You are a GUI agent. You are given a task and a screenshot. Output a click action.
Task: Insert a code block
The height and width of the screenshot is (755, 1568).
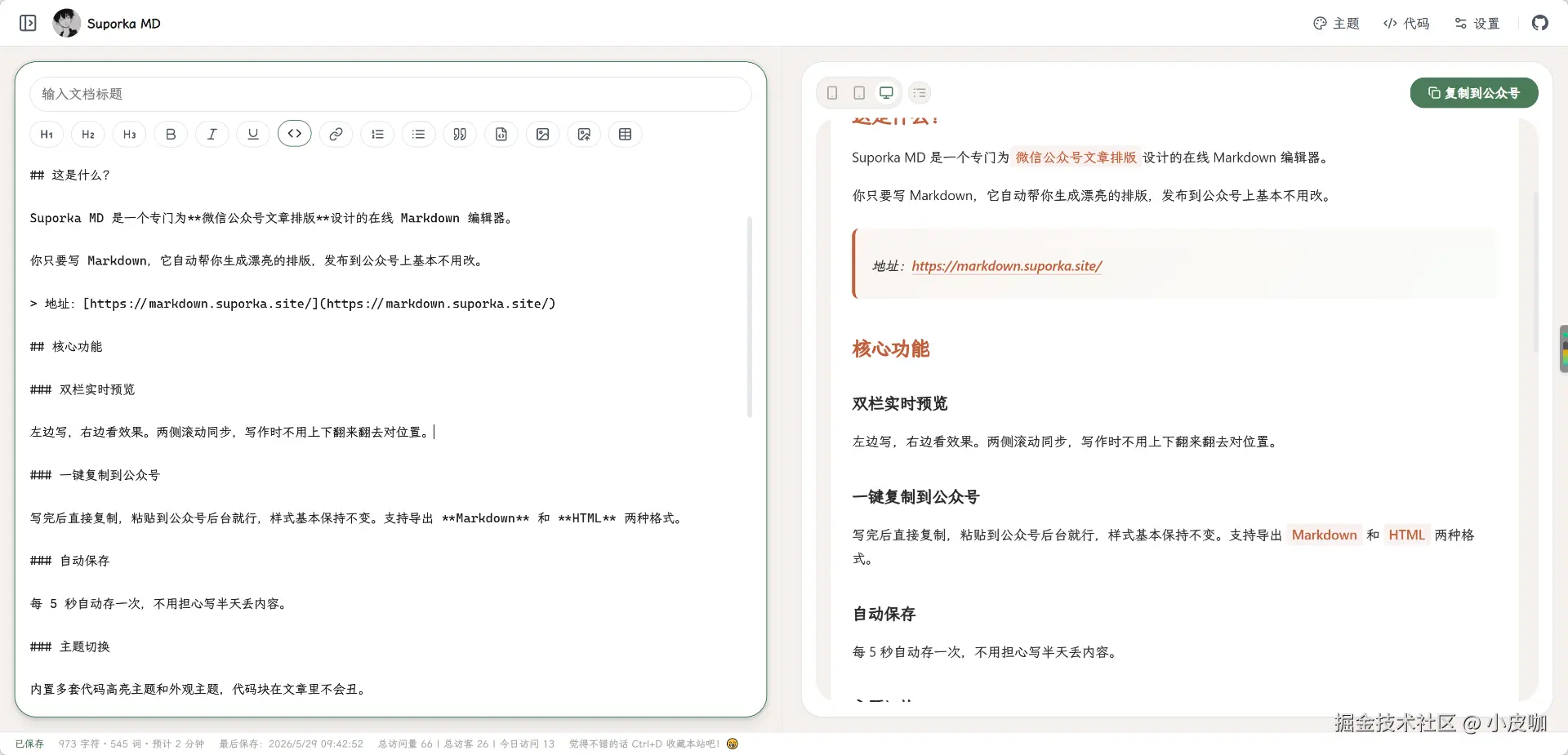[501, 134]
